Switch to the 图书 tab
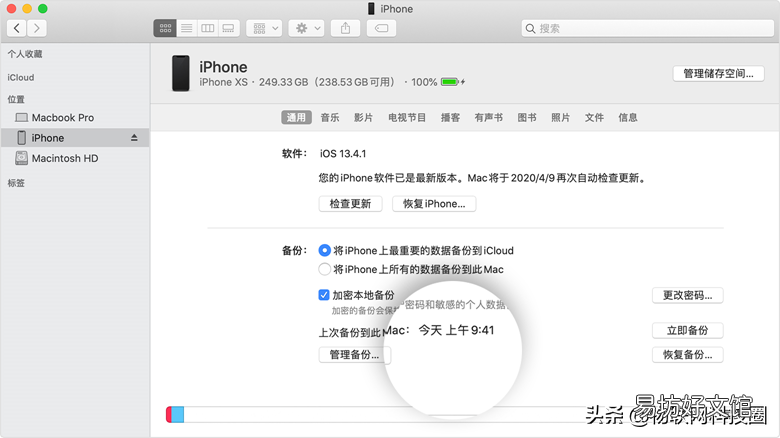 click(x=527, y=117)
